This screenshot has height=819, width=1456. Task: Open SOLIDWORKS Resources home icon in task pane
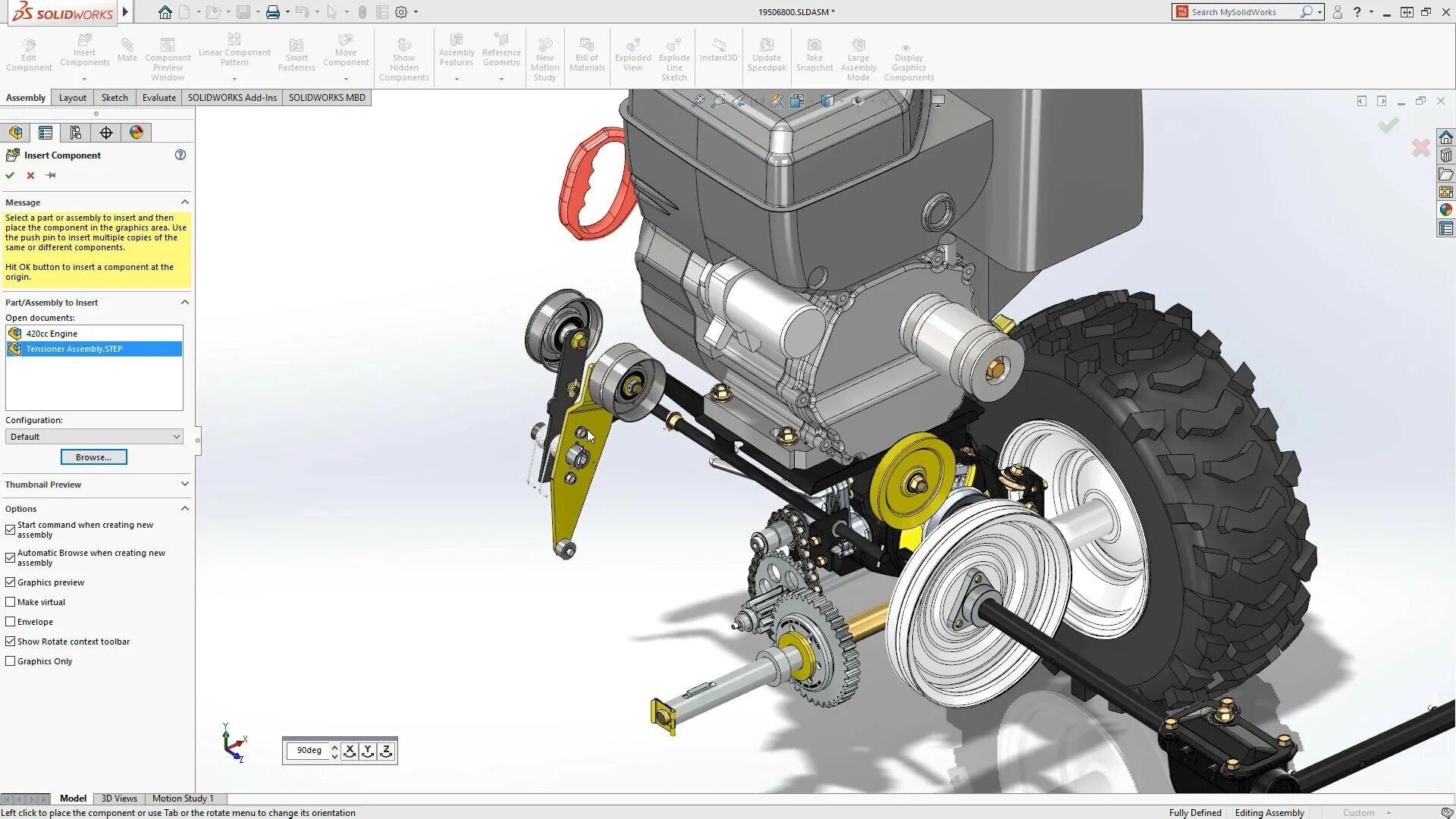[1446, 137]
